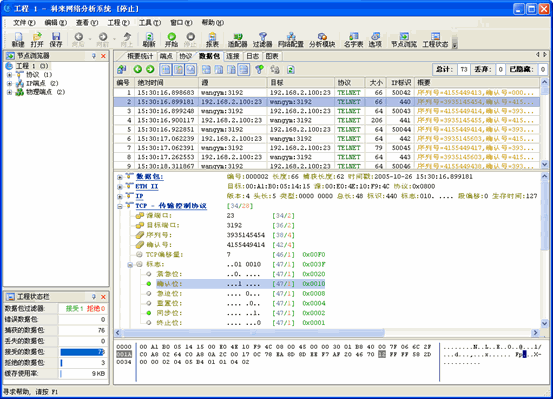Expand the IP decode node
The image size is (553, 399).
click(x=120, y=197)
